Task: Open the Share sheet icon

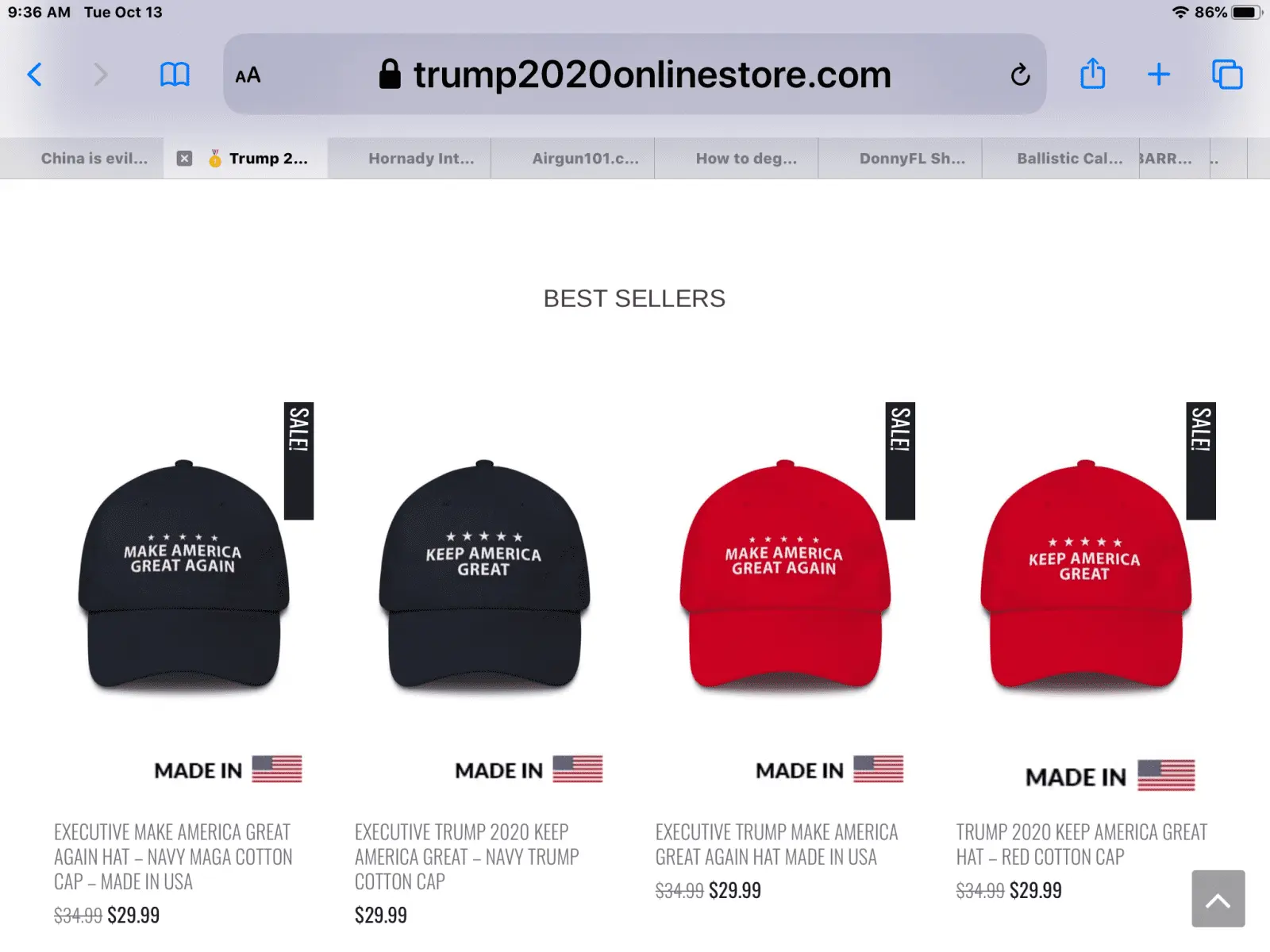Action: (x=1093, y=74)
